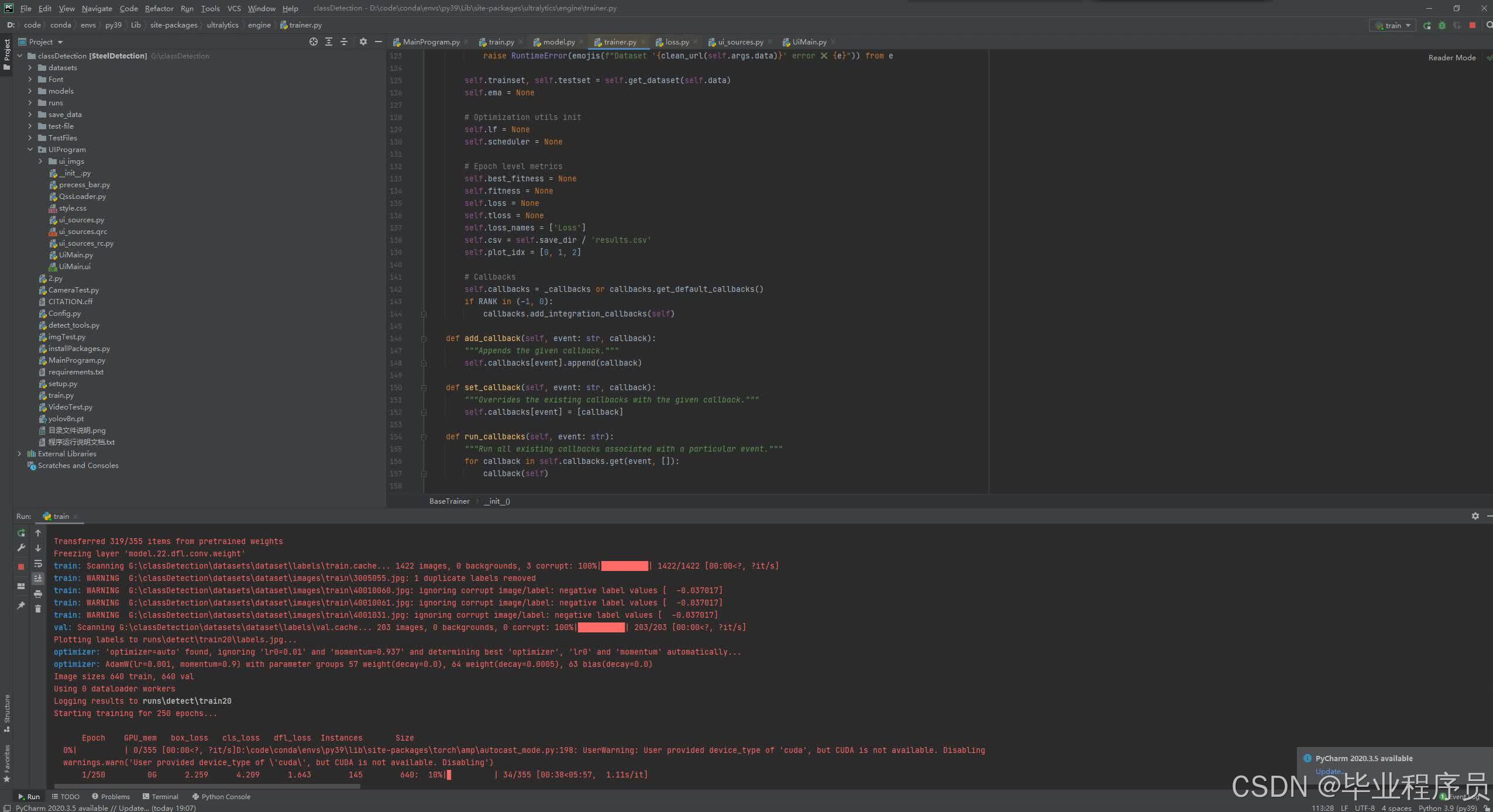The image size is (1493, 812).
Task: Collapse all in the Project panel toolbar
Action: coord(344,42)
